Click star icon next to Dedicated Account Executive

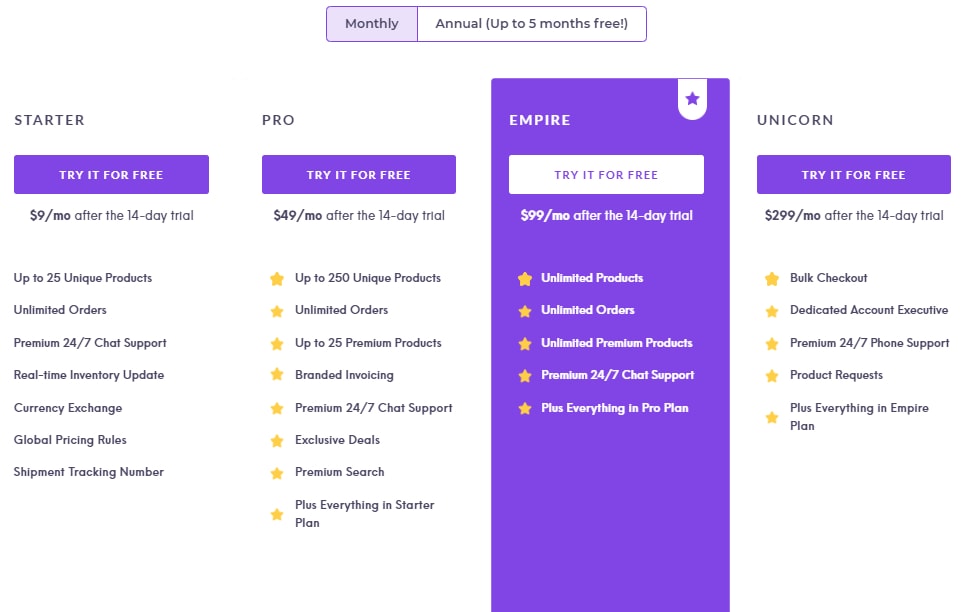[772, 311]
